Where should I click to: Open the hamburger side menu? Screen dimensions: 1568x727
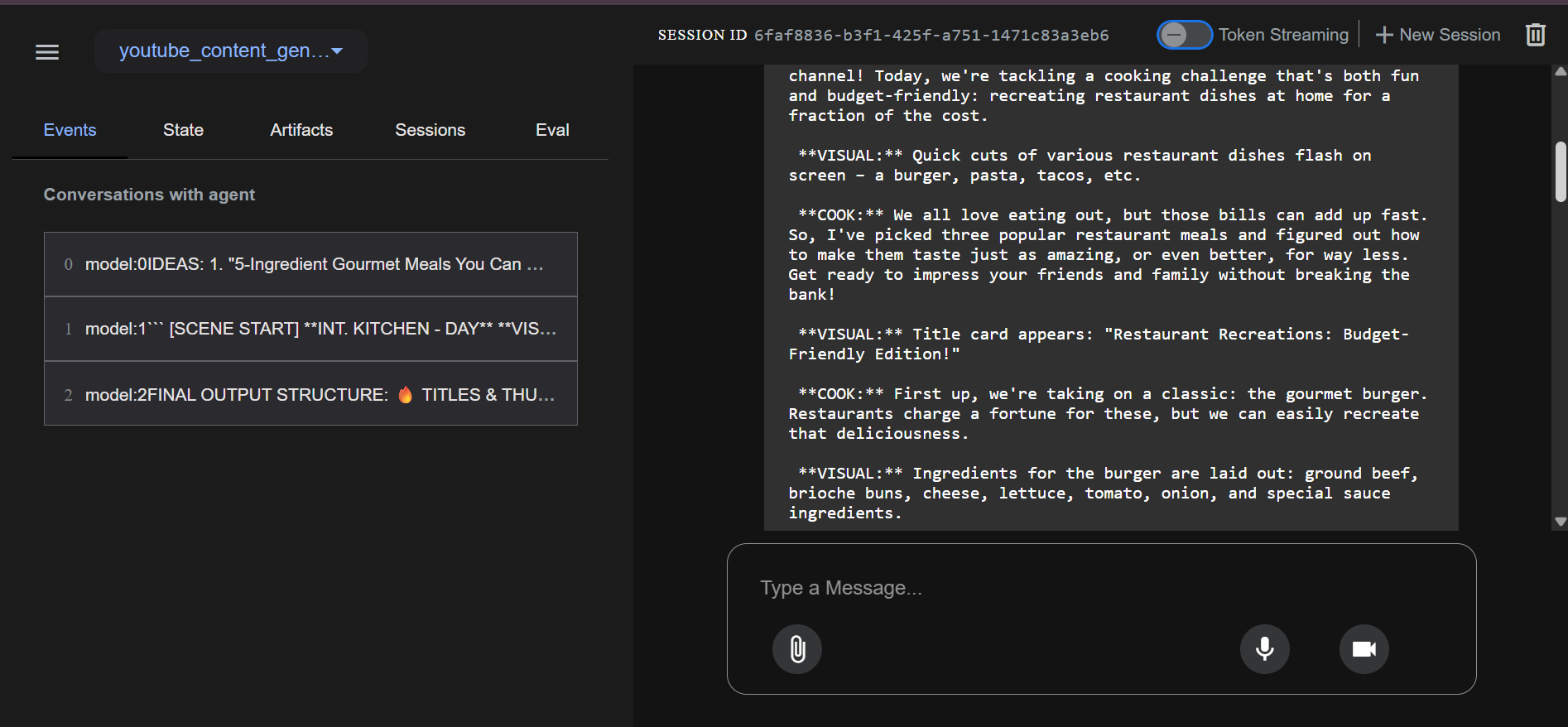[47, 52]
